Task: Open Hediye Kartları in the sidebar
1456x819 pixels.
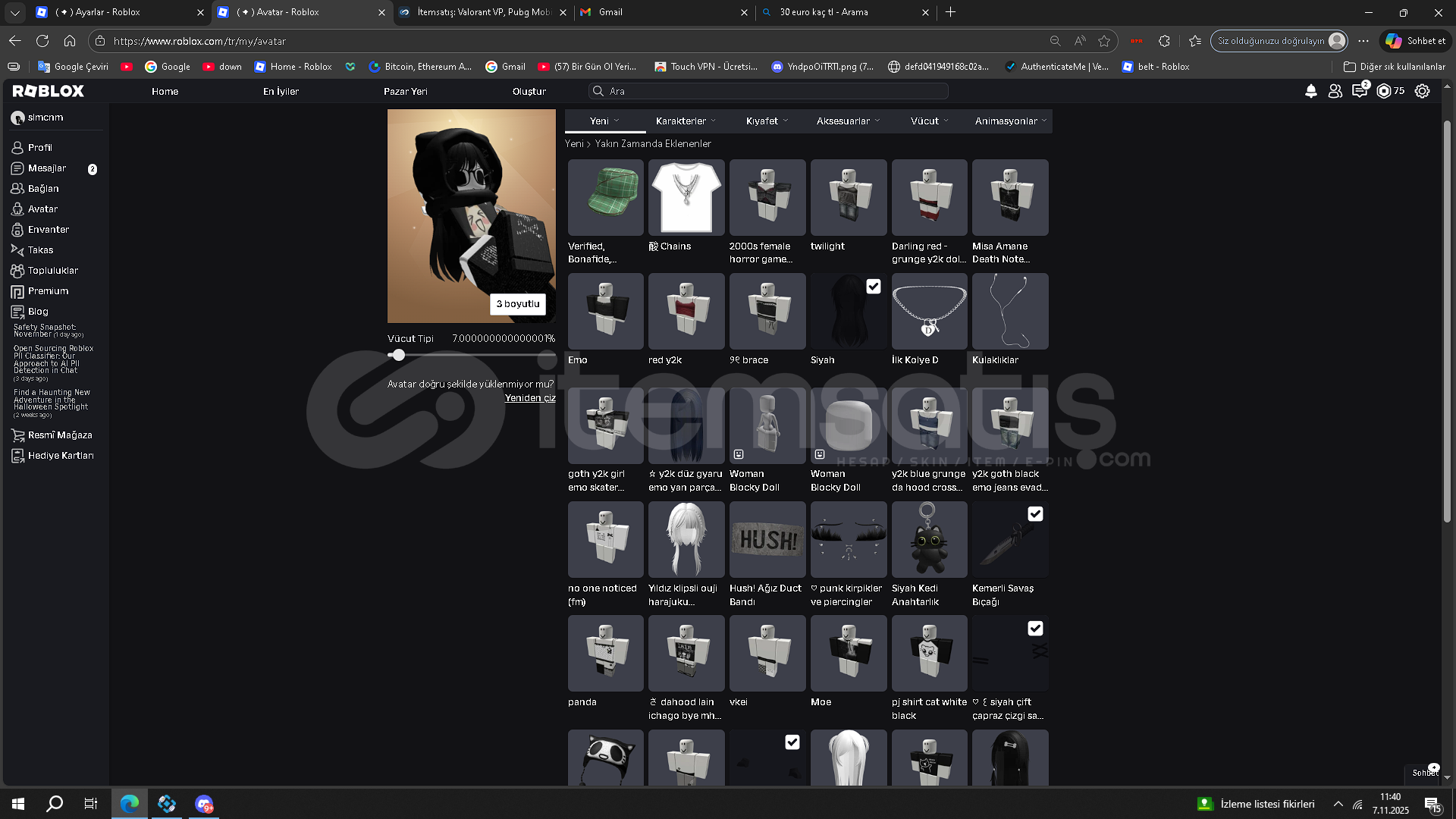Action: pyautogui.click(x=60, y=456)
